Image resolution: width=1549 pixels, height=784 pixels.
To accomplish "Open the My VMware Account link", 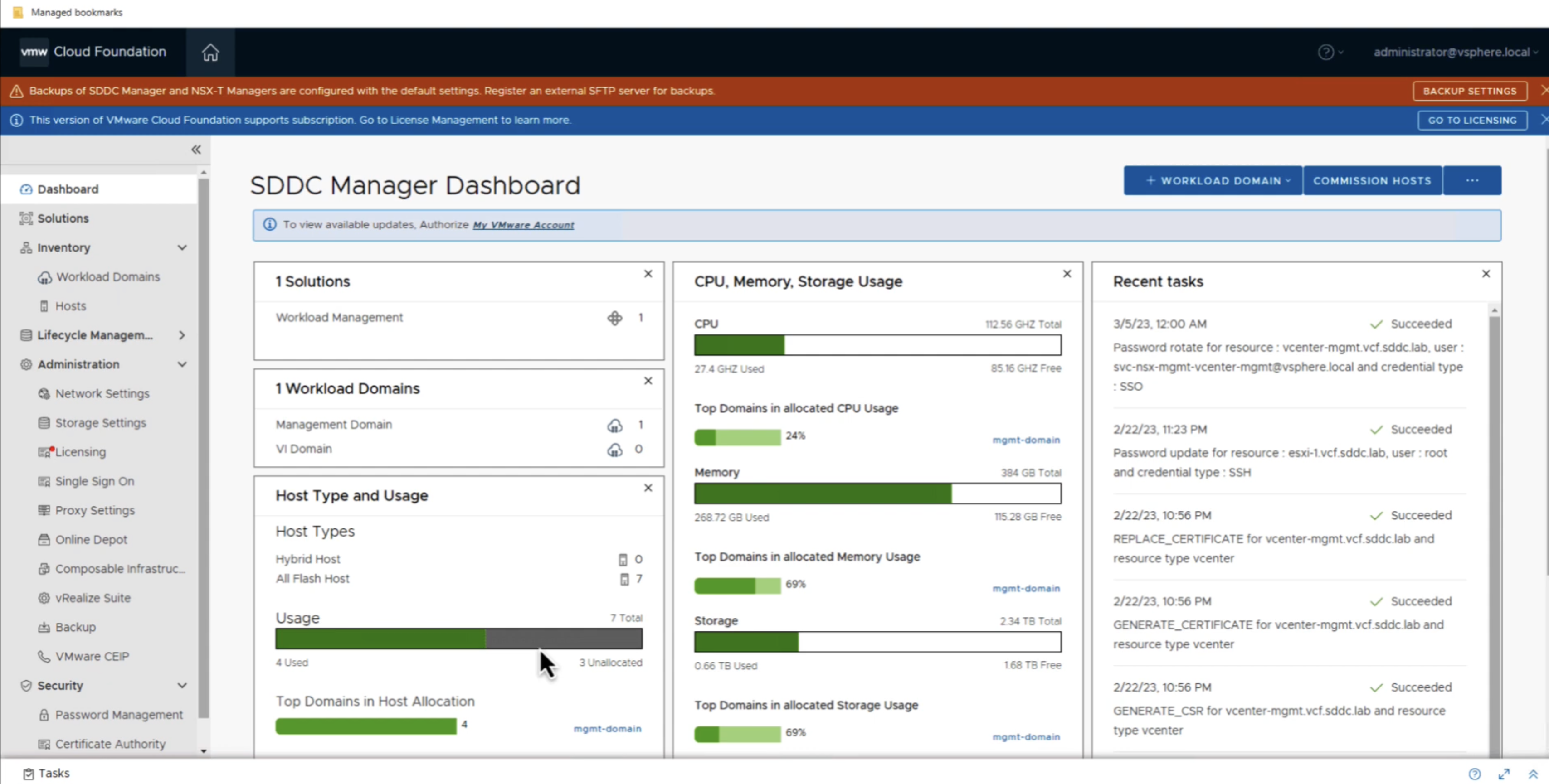I will coord(522,225).
